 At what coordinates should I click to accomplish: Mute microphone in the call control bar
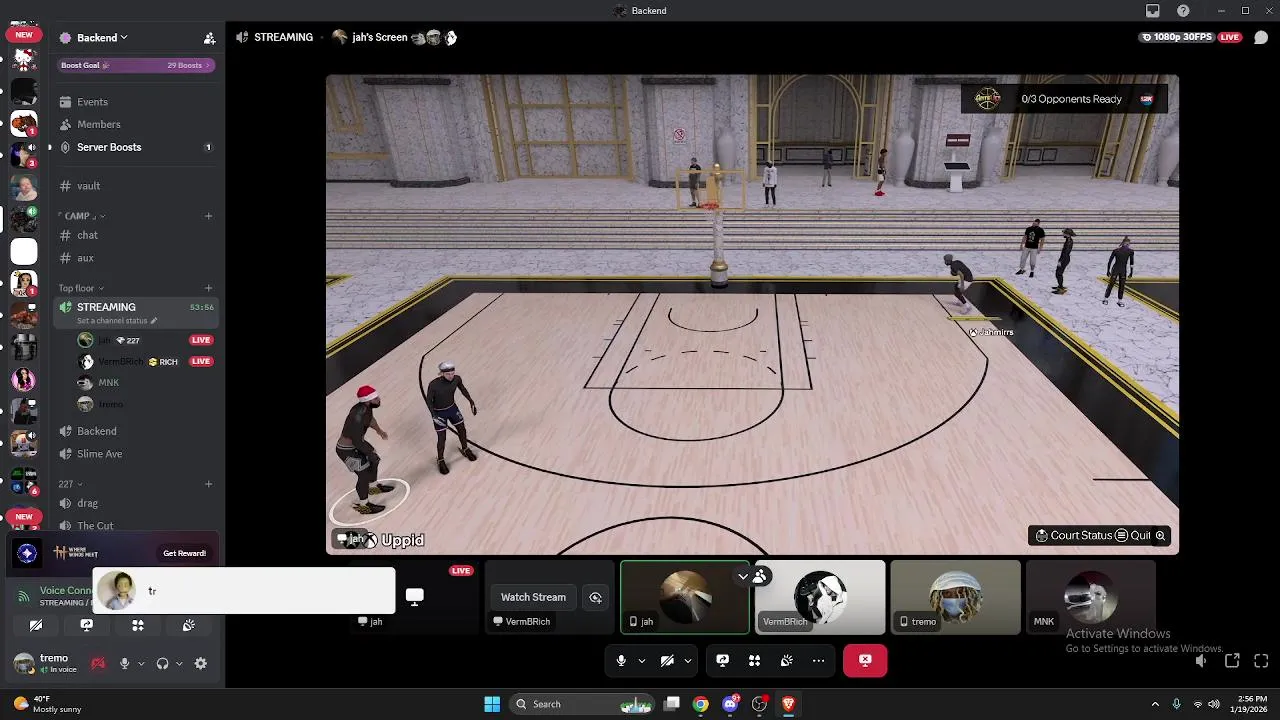point(621,660)
